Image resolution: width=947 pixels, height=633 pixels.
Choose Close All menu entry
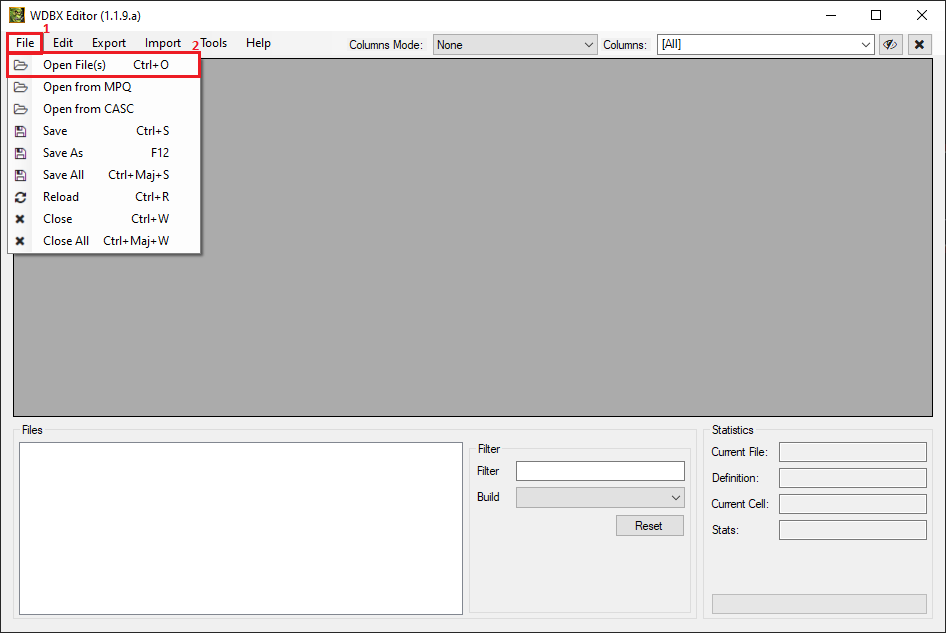pos(103,241)
